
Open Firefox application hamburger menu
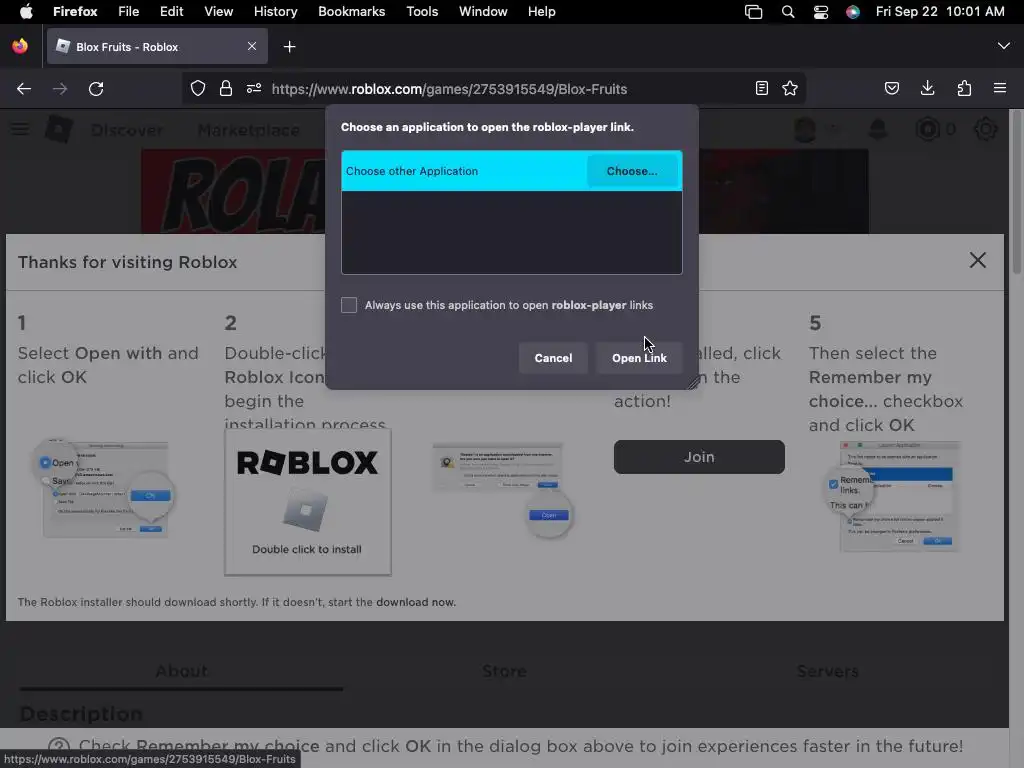(999, 88)
